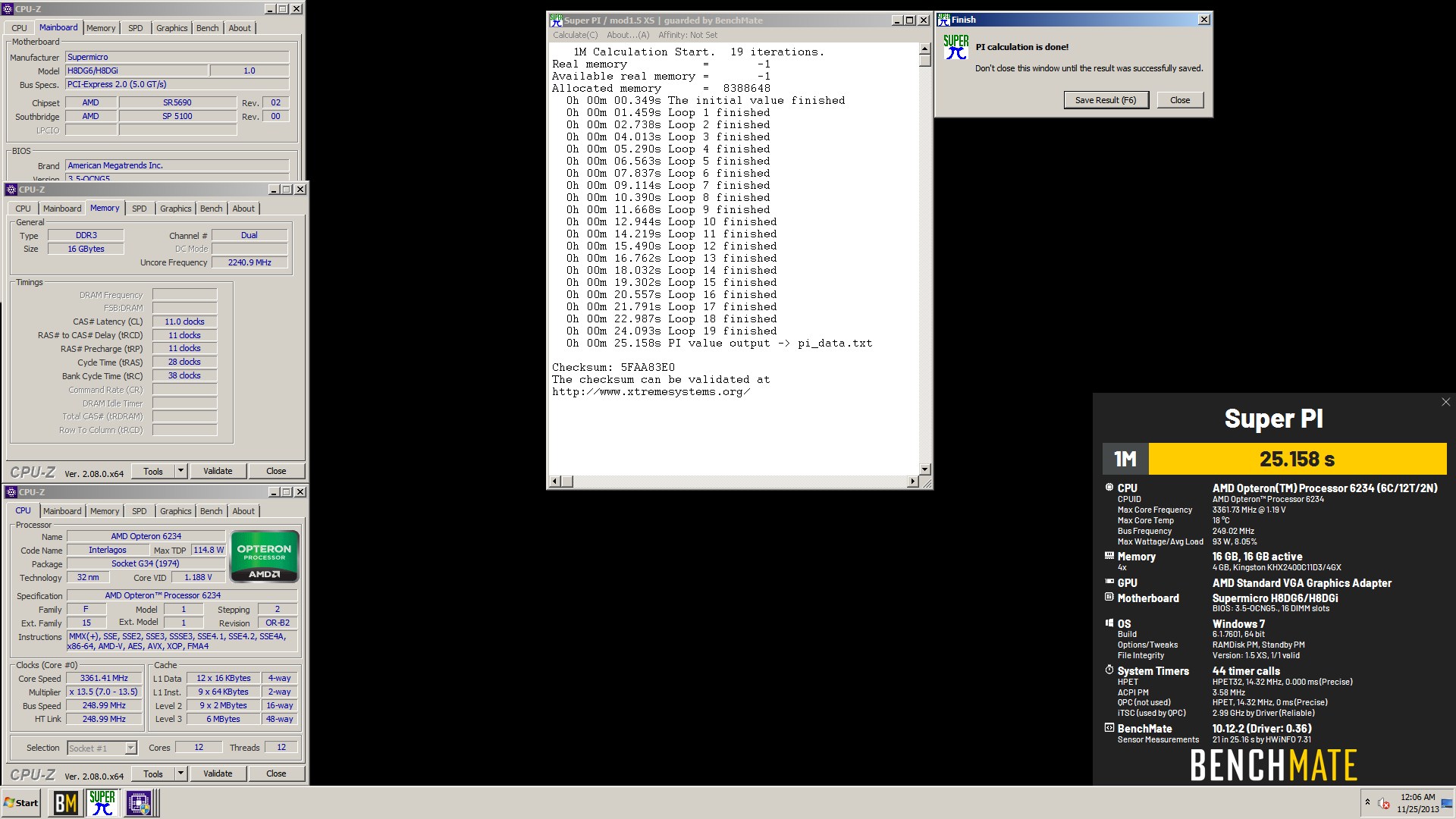The width and height of the screenshot is (1456, 819).
Task: Click the AMD Opteron processor logo
Action: (x=264, y=557)
